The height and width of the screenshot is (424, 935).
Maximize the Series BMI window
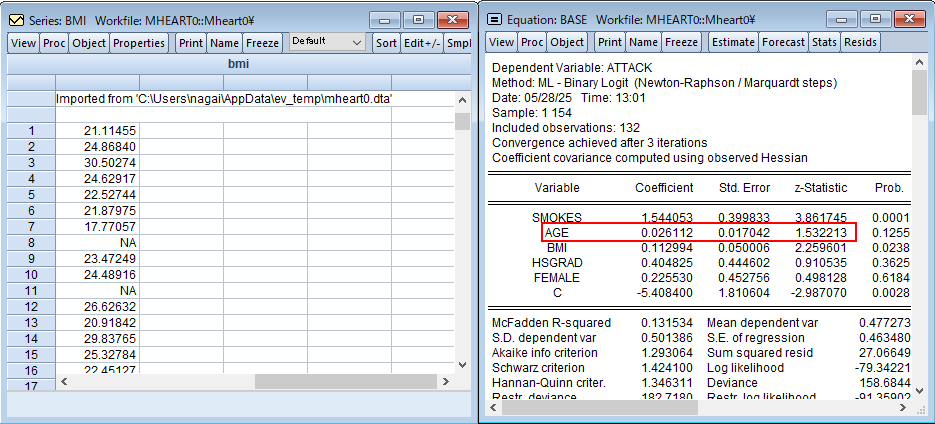417,19
